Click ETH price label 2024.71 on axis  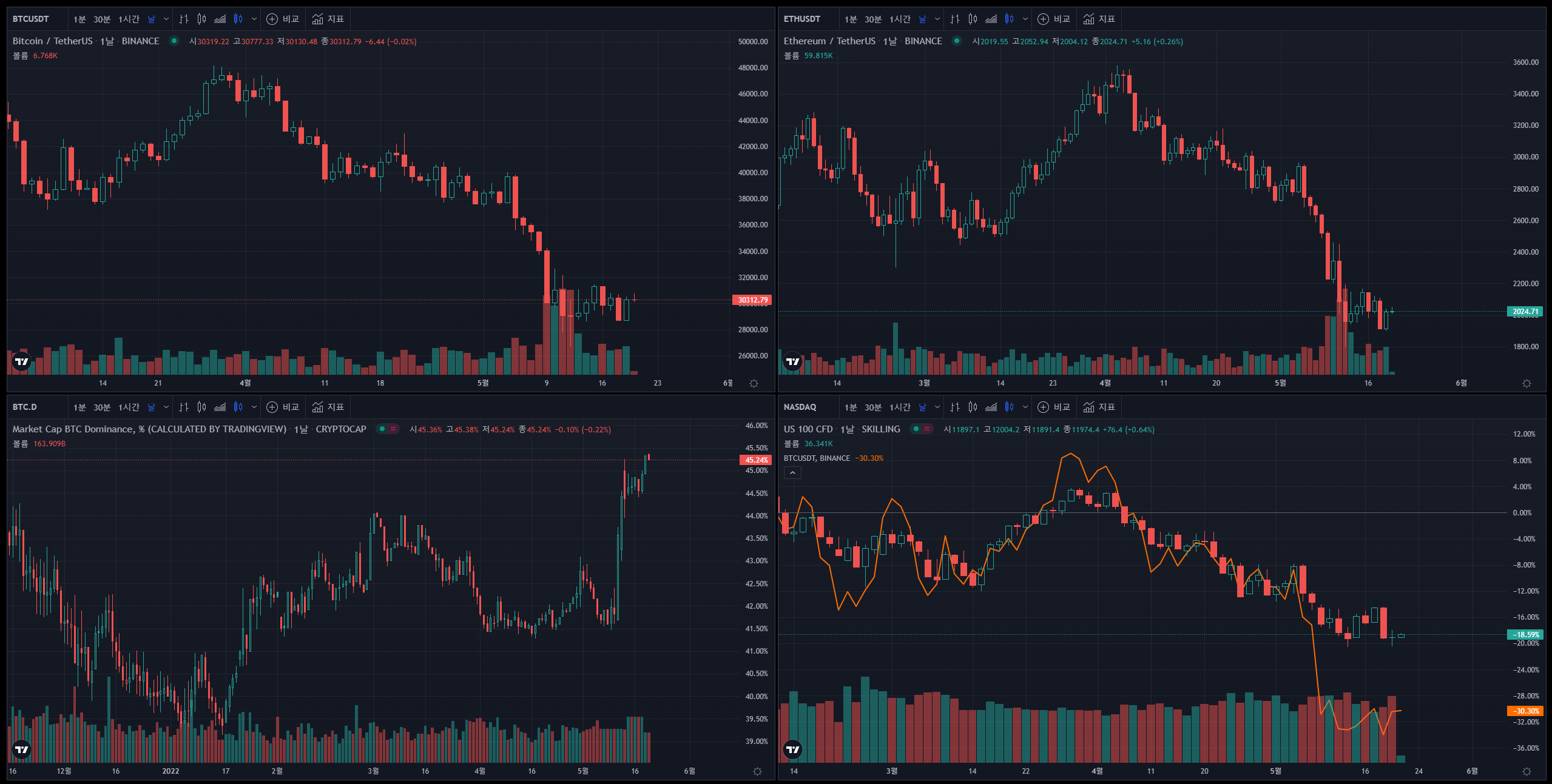(1525, 312)
